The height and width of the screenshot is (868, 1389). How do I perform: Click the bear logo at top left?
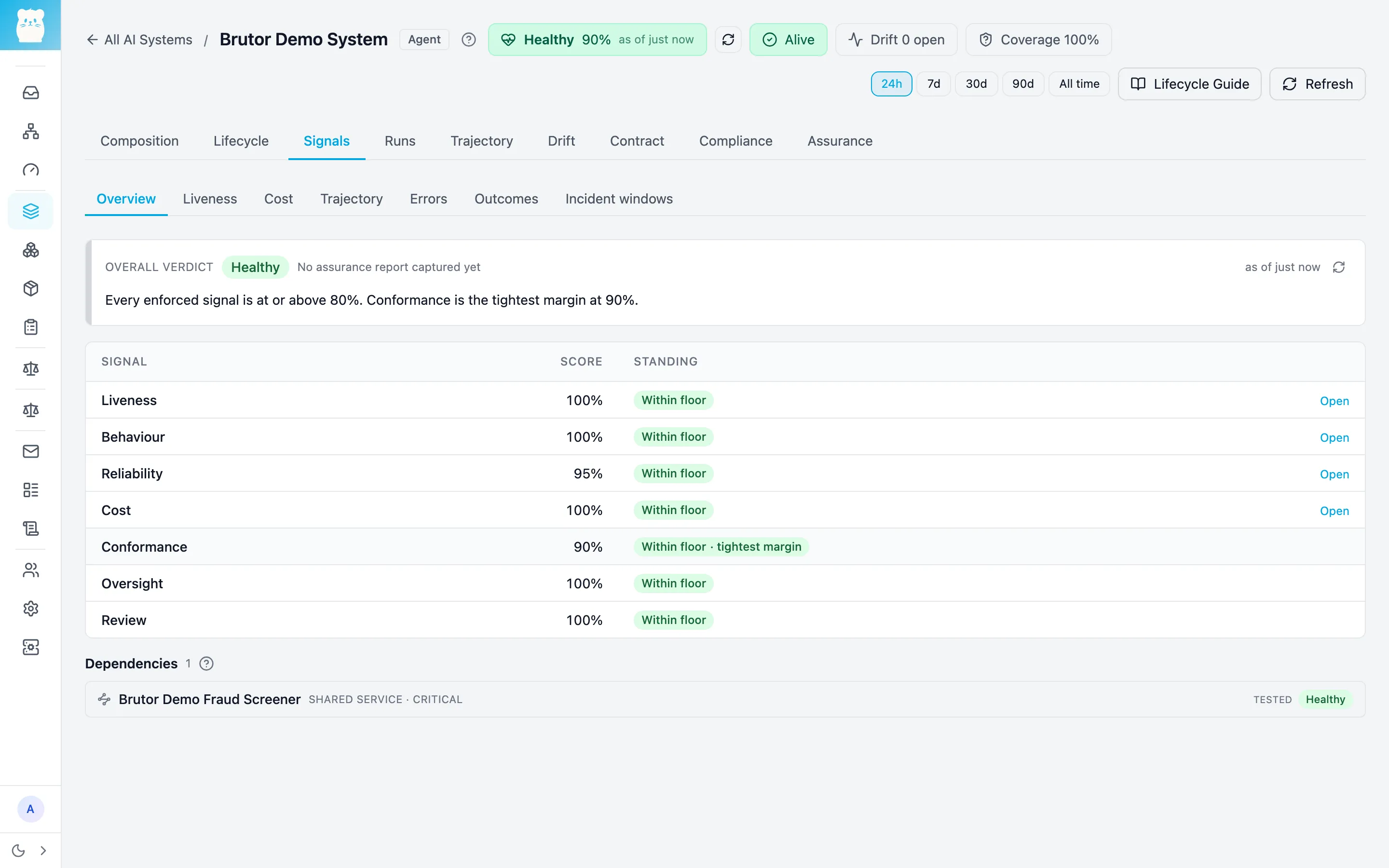[x=30, y=25]
